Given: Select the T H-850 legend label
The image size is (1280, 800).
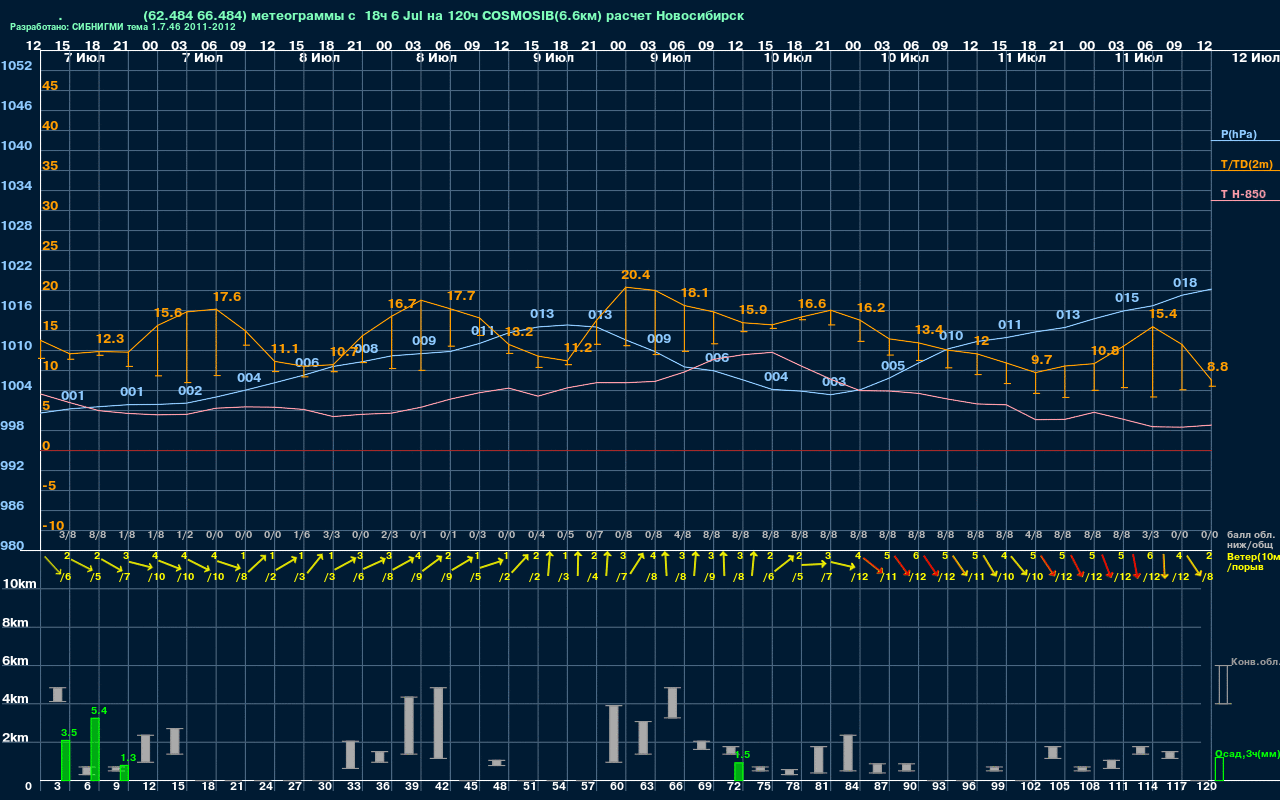Looking at the screenshot, I should (1243, 194).
